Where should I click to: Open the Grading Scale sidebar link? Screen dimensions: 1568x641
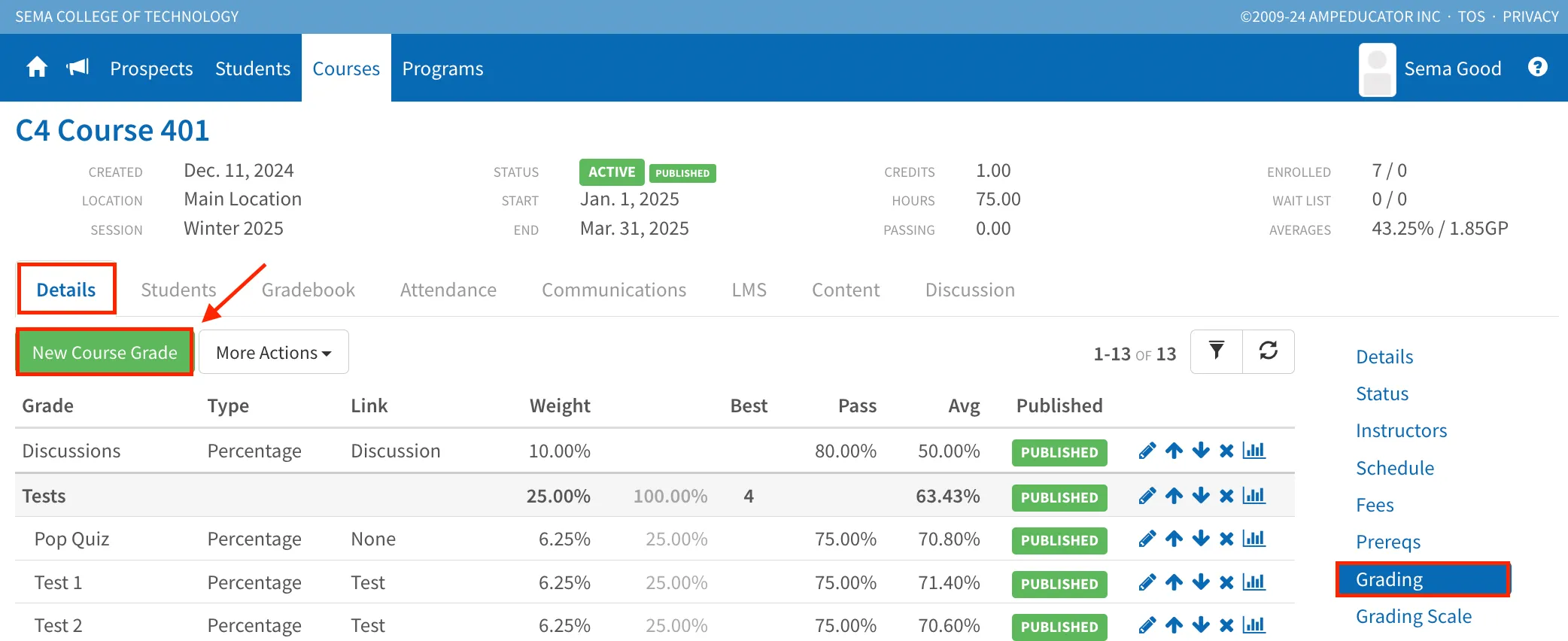point(1414,616)
